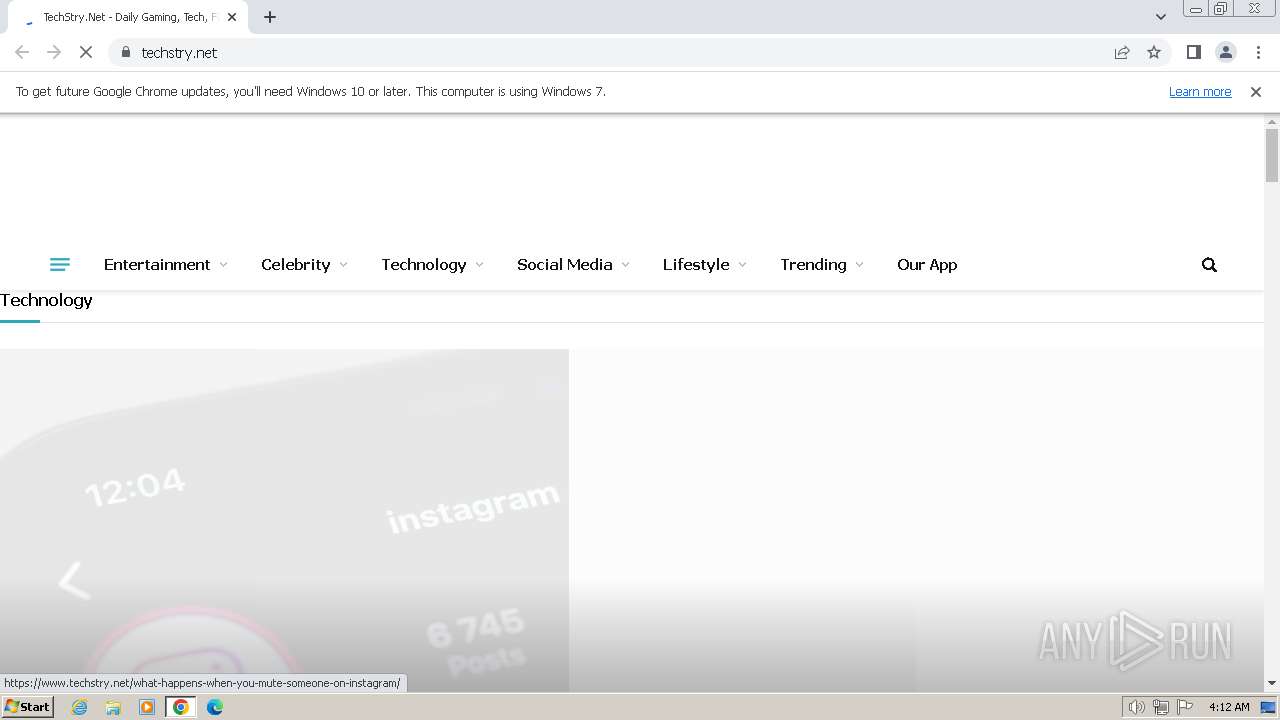Click the Chrome taskbar icon
Viewport: 1280px width, 720px height.
(x=181, y=707)
